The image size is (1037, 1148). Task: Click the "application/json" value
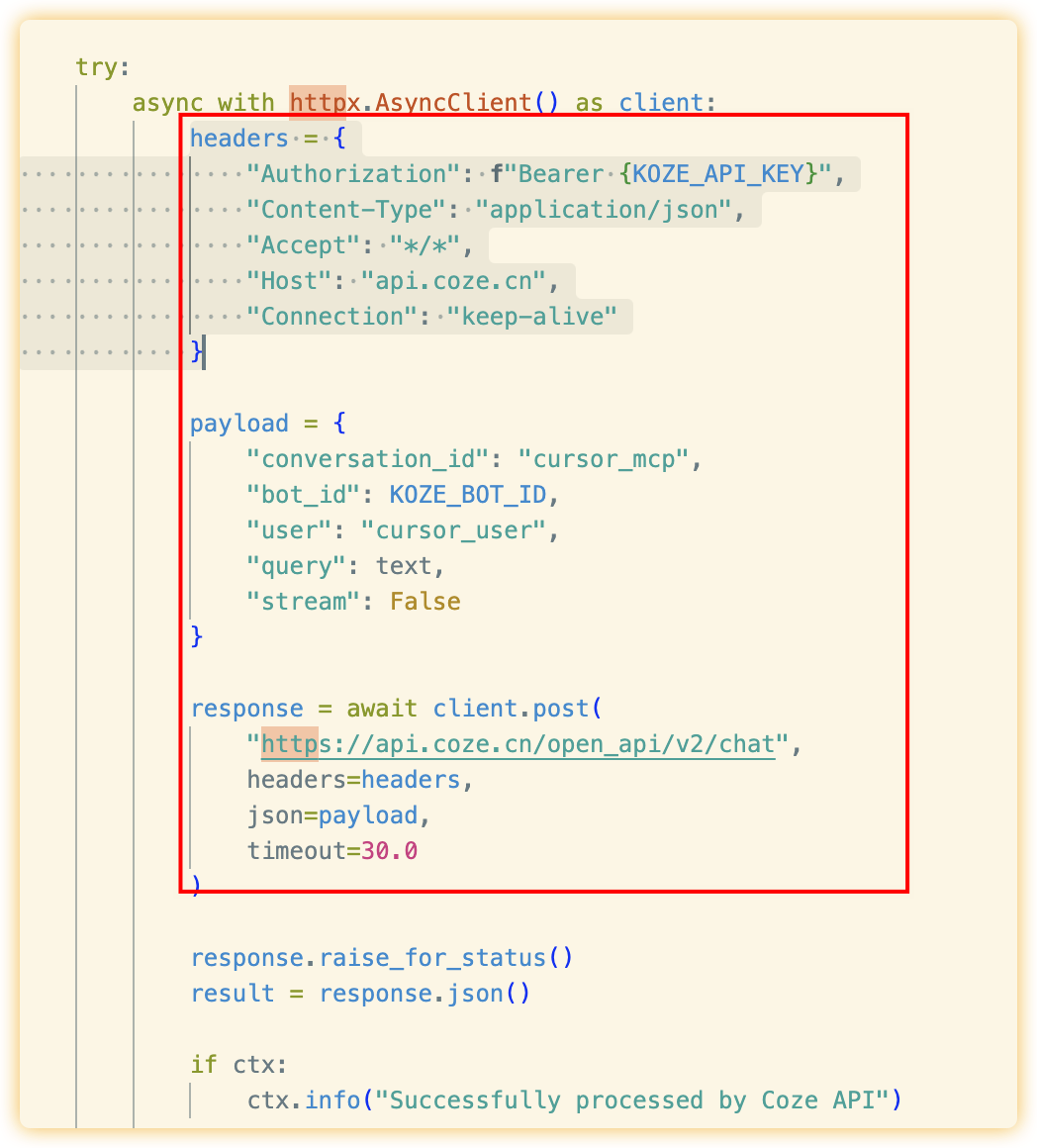[x=604, y=210]
